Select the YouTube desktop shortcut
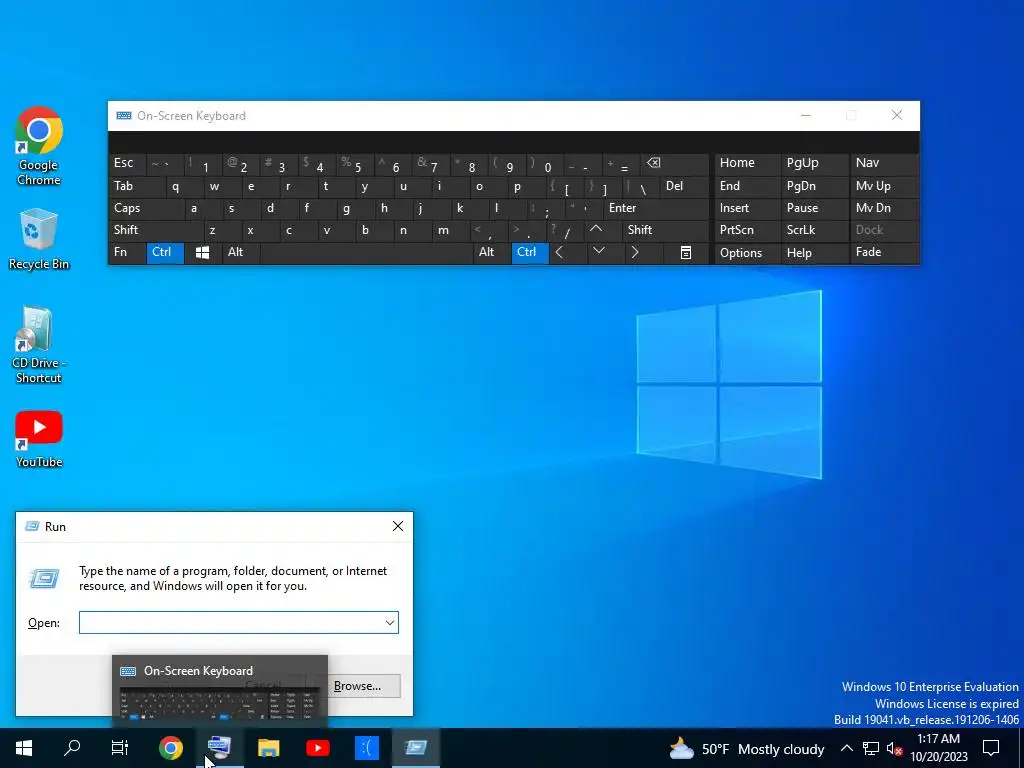The image size is (1024, 768). click(x=39, y=439)
